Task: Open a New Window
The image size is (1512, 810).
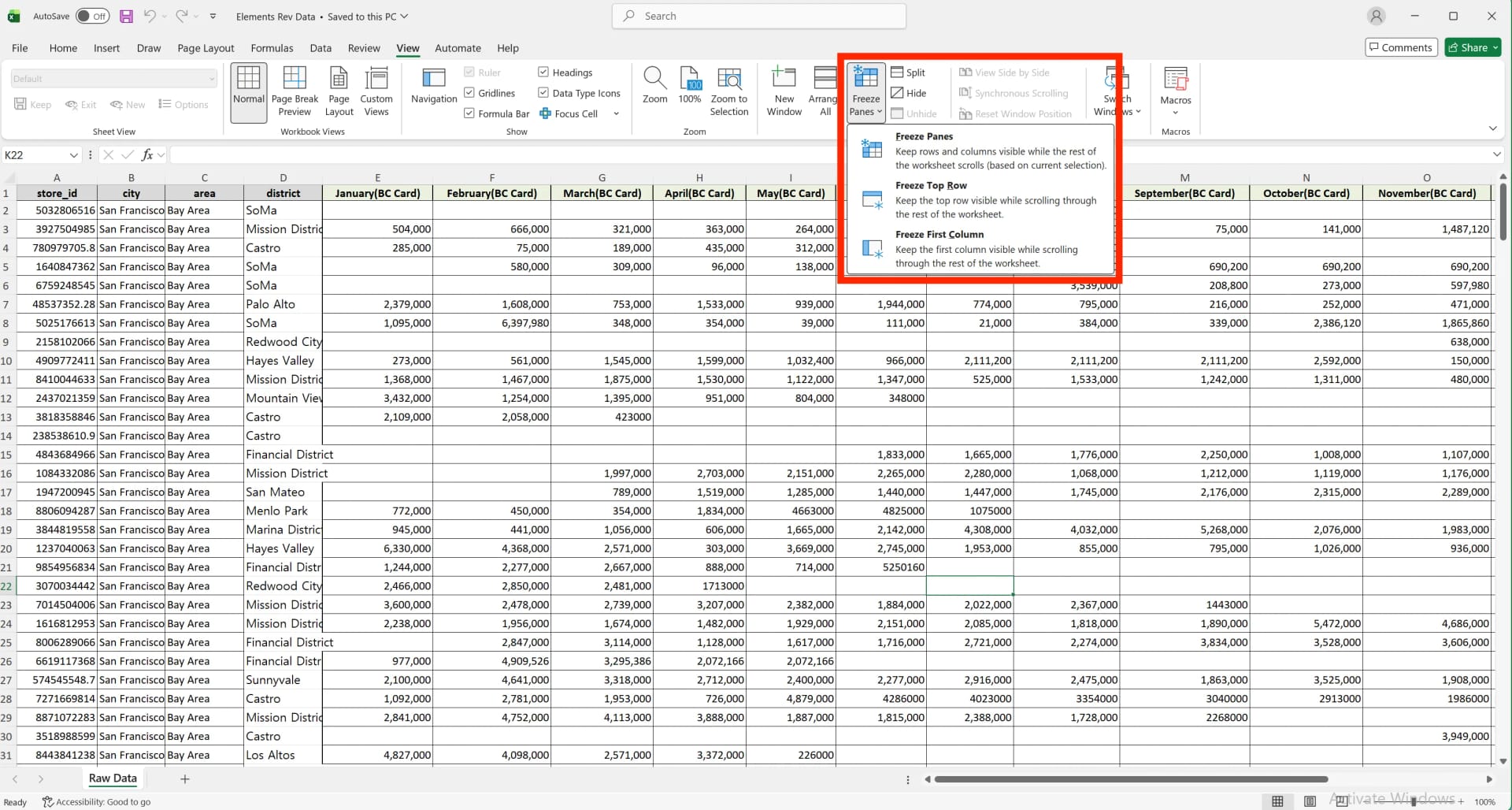Action: click(783, 89)
